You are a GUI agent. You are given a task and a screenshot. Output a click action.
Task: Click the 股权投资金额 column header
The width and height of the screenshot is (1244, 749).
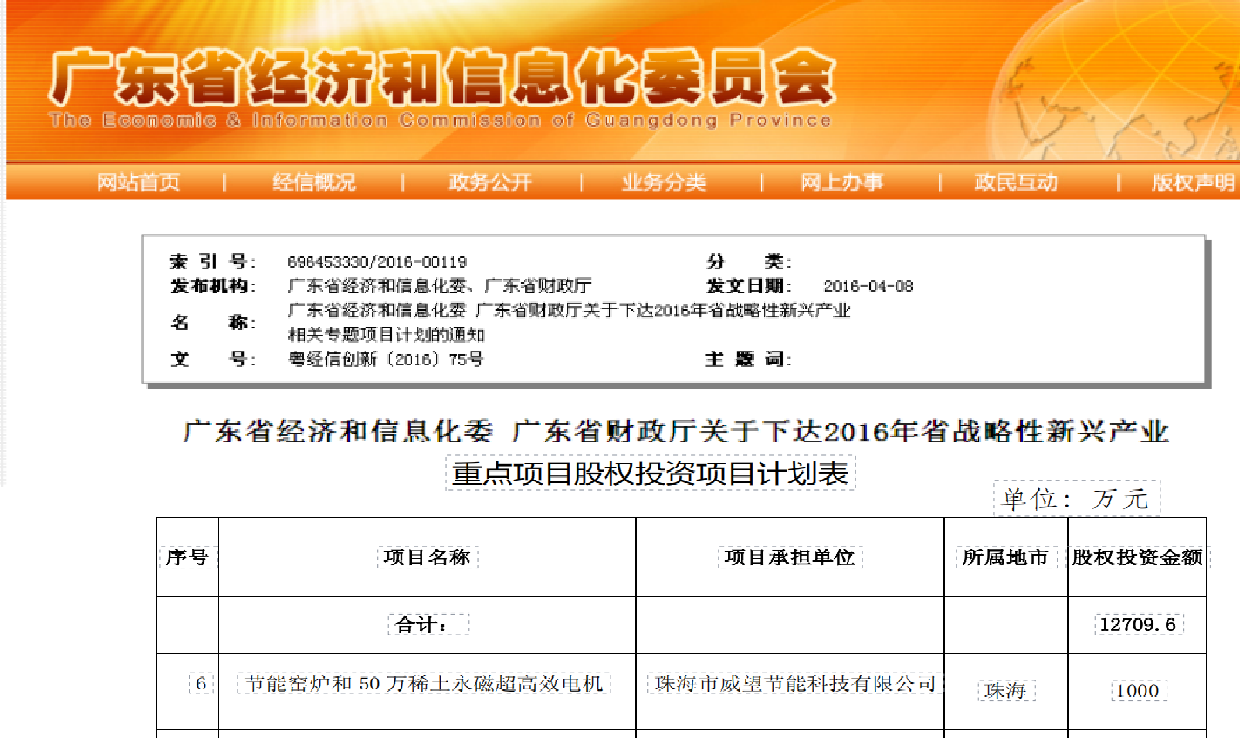[1137, 557]
